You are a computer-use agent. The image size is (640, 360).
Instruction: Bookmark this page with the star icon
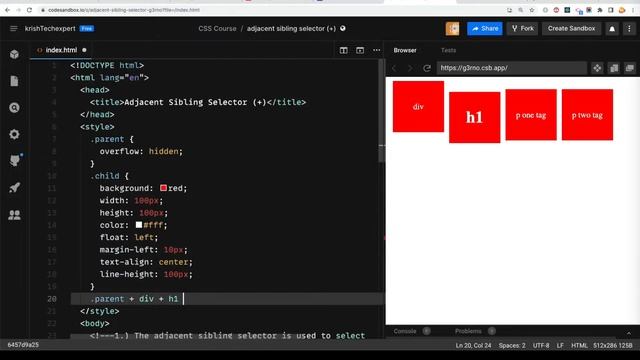pos(532,10)
